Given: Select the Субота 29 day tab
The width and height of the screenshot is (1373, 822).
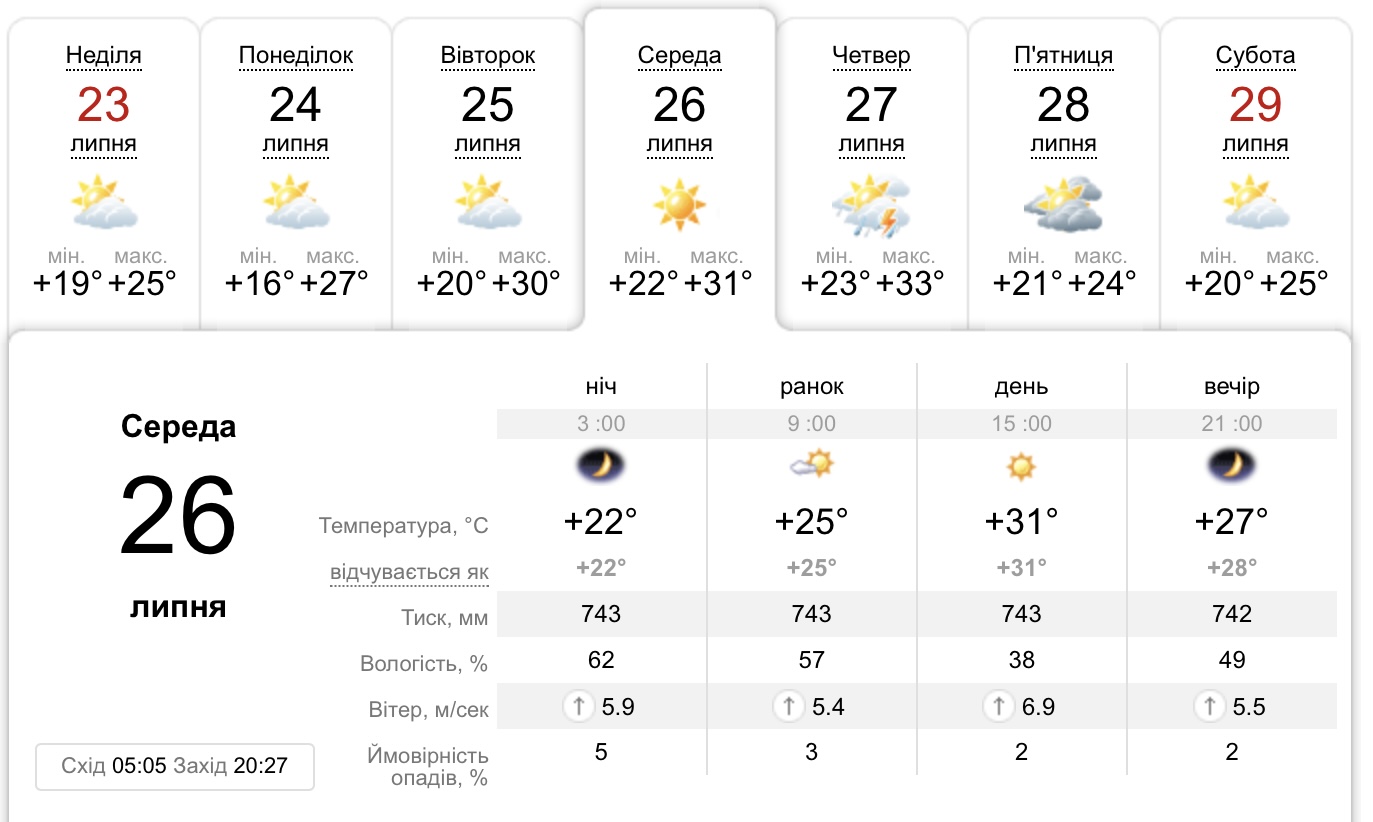Looking at the screenshot, I should [x=1255, y=105].
